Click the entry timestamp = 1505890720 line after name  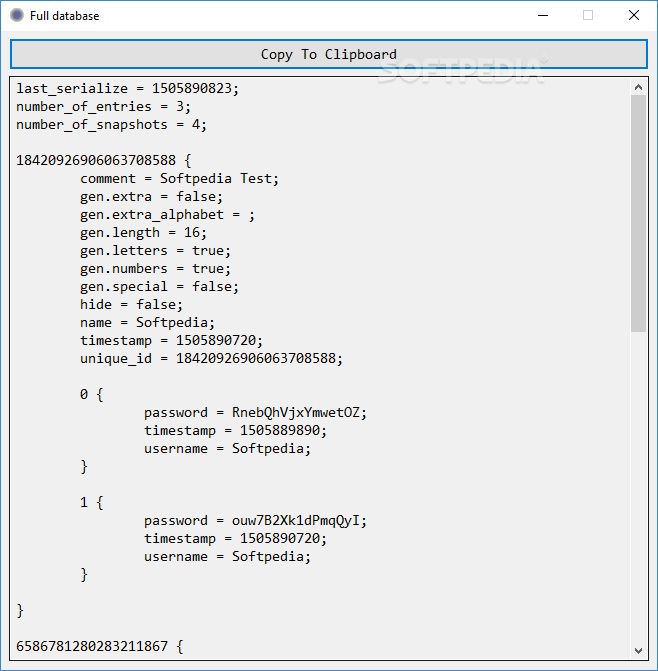click(171, 340)
